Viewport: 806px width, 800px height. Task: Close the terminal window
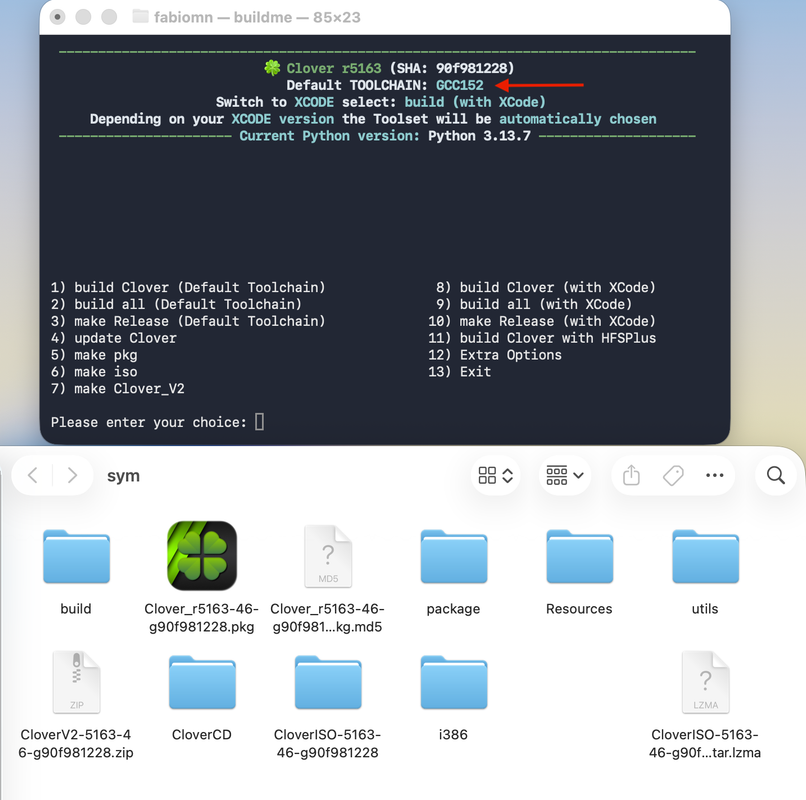tap(58, 17)
